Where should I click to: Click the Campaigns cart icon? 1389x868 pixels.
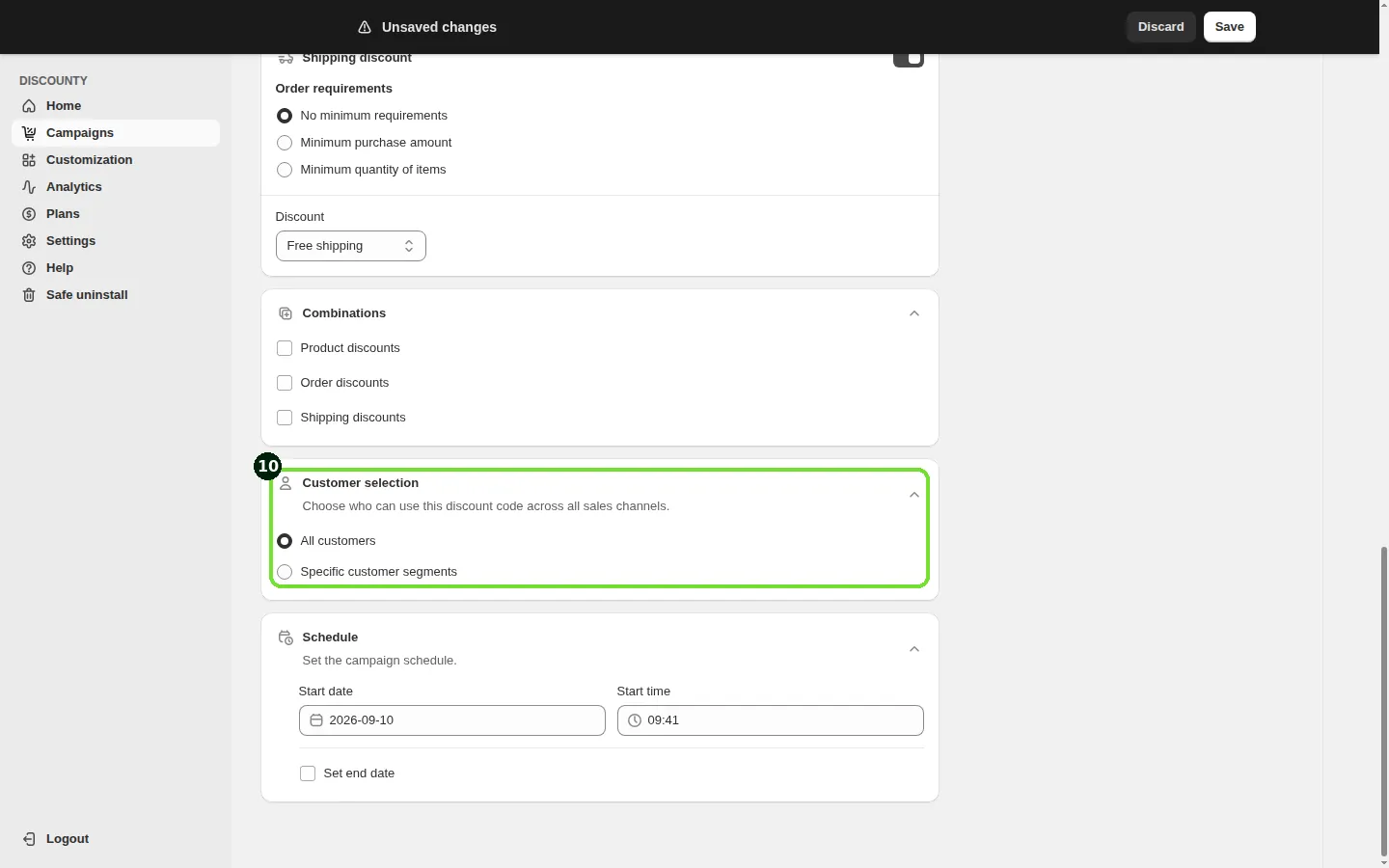click(x=29, y=133)
